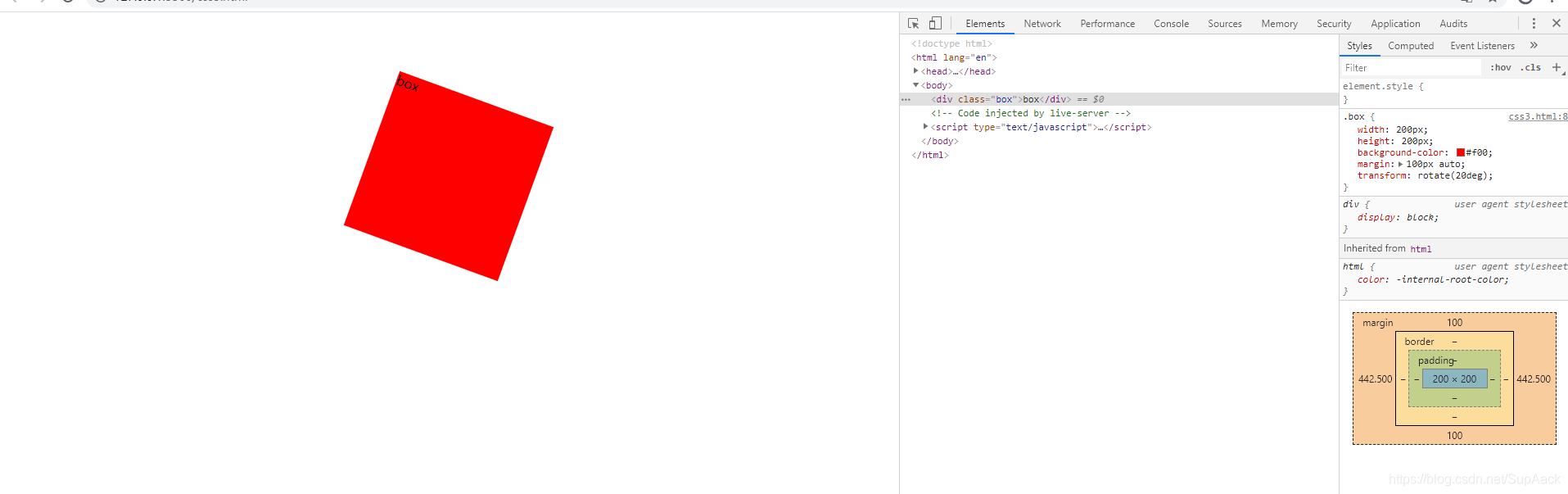
Task: Open the Security tab
Action: click(1334, 24)
